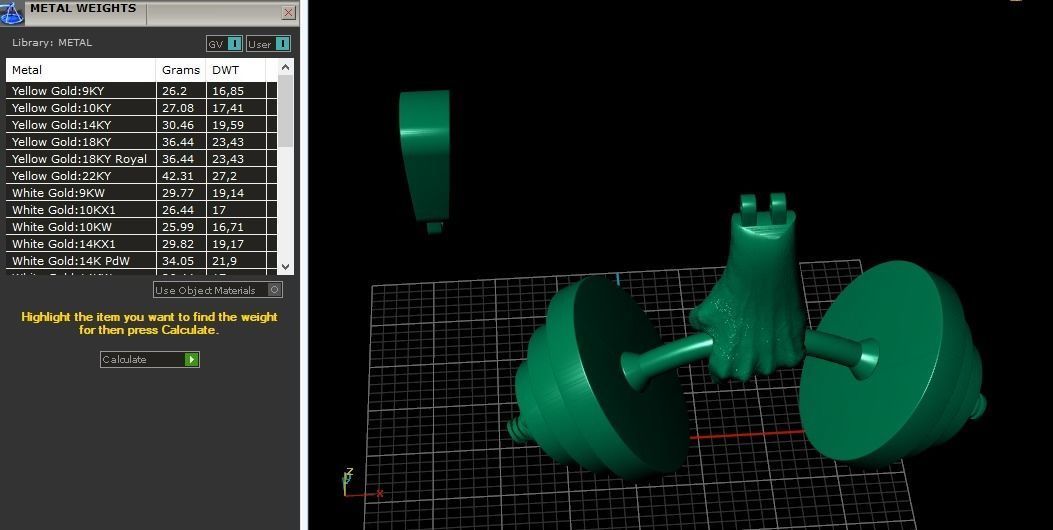Toggle the User library switch
Viewport: 1053px width, 530px height.
tap(269, 44)
